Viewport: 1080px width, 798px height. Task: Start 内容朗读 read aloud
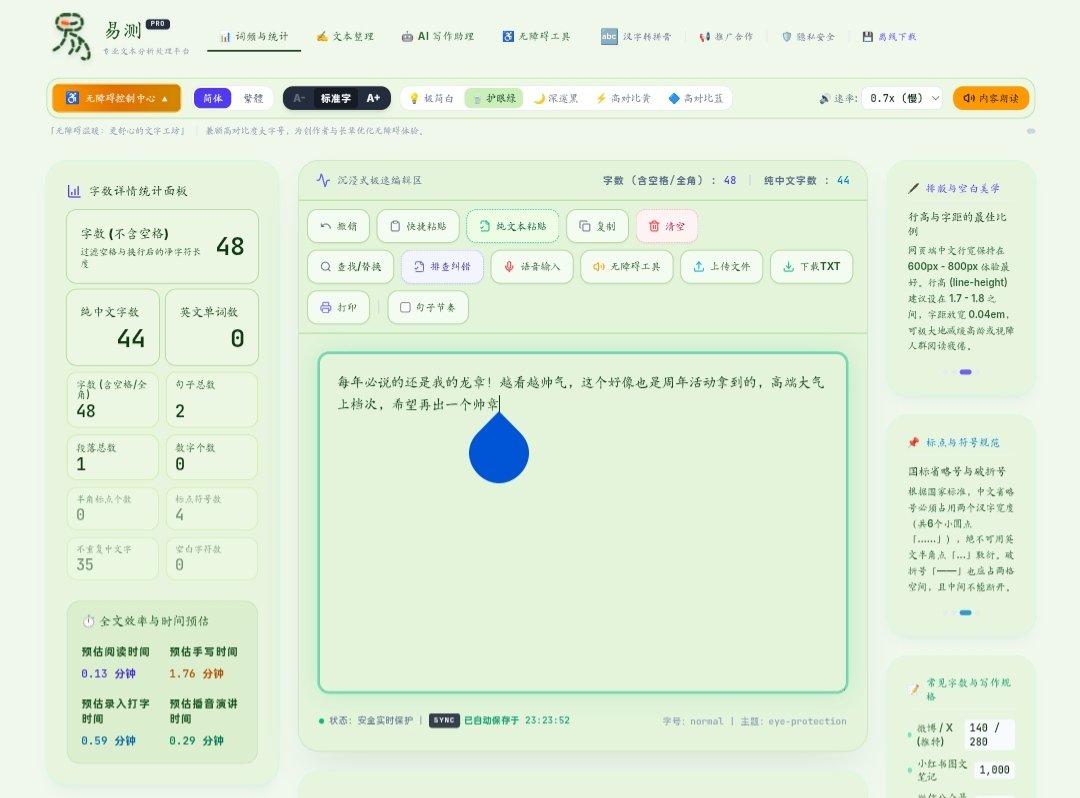click(x=990, y=98)
